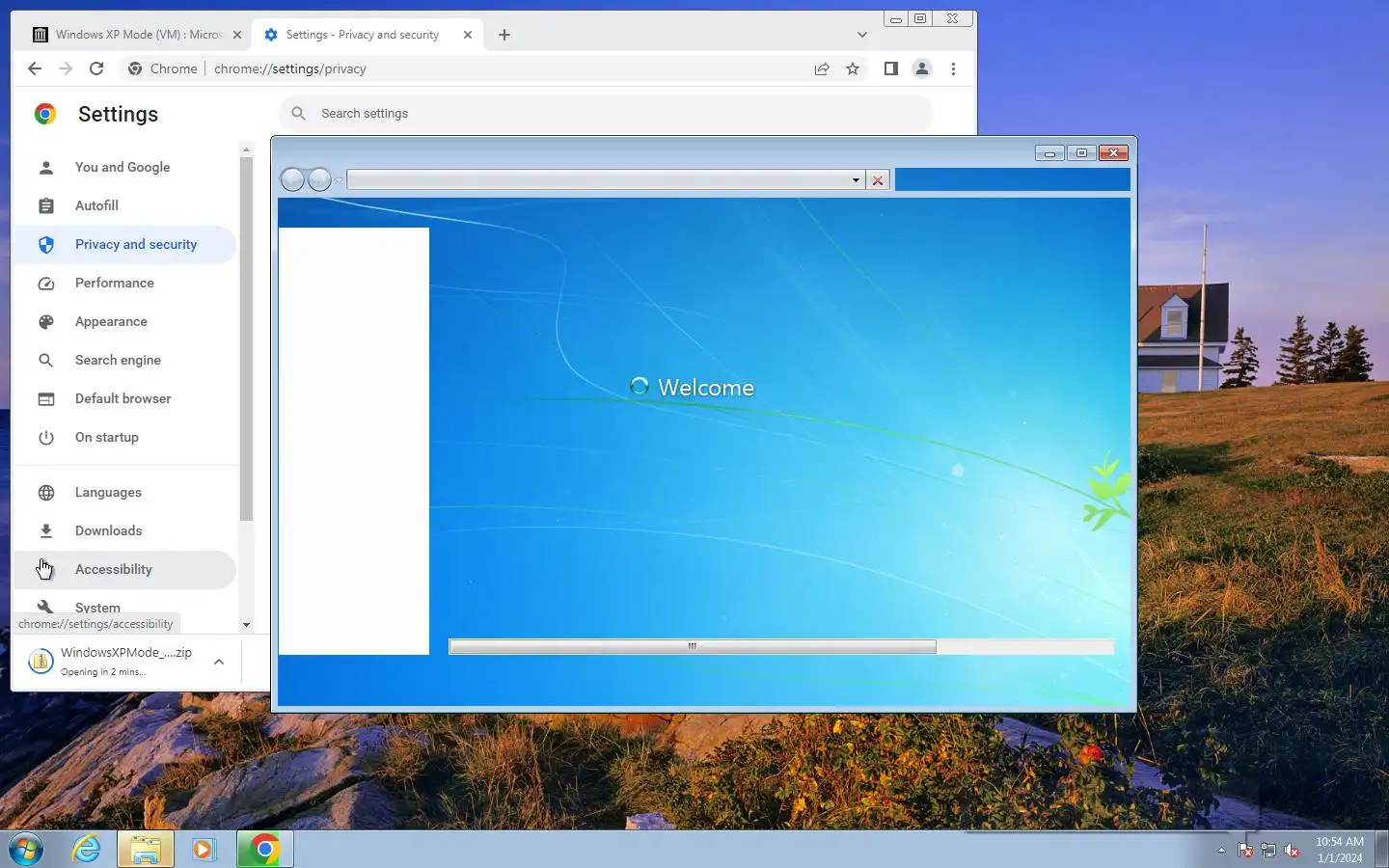Go back in Chrome

pyautogui.click(x=35, y=68)
